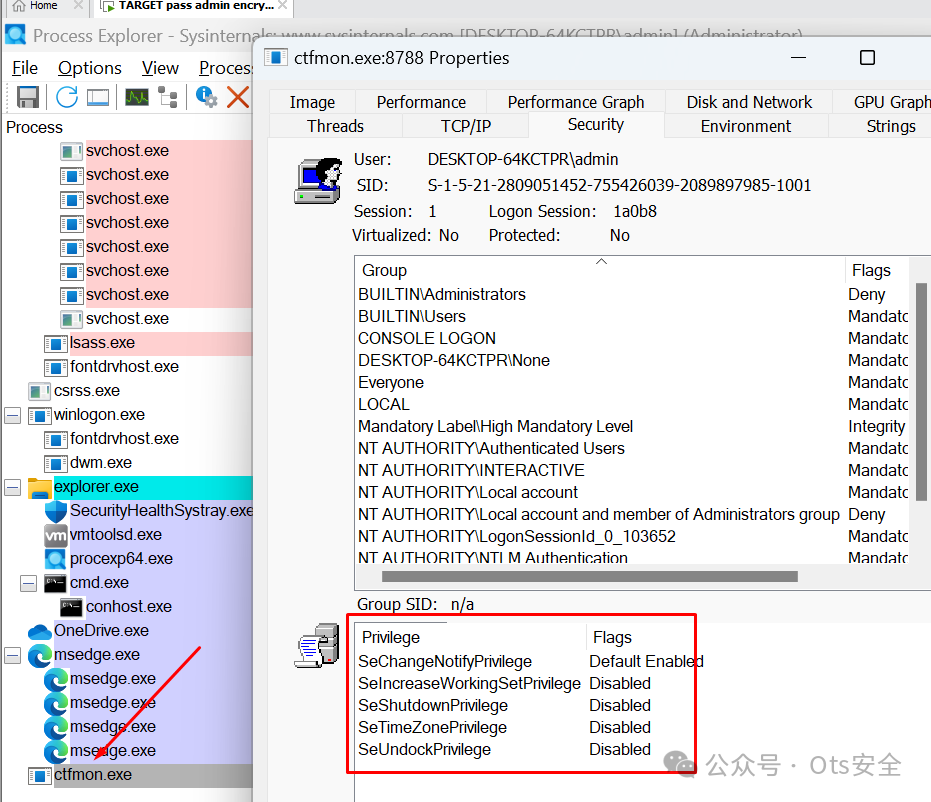
Task: Maximize the Properties dialog
Action: pyautogui.click(x=867, y=58)
